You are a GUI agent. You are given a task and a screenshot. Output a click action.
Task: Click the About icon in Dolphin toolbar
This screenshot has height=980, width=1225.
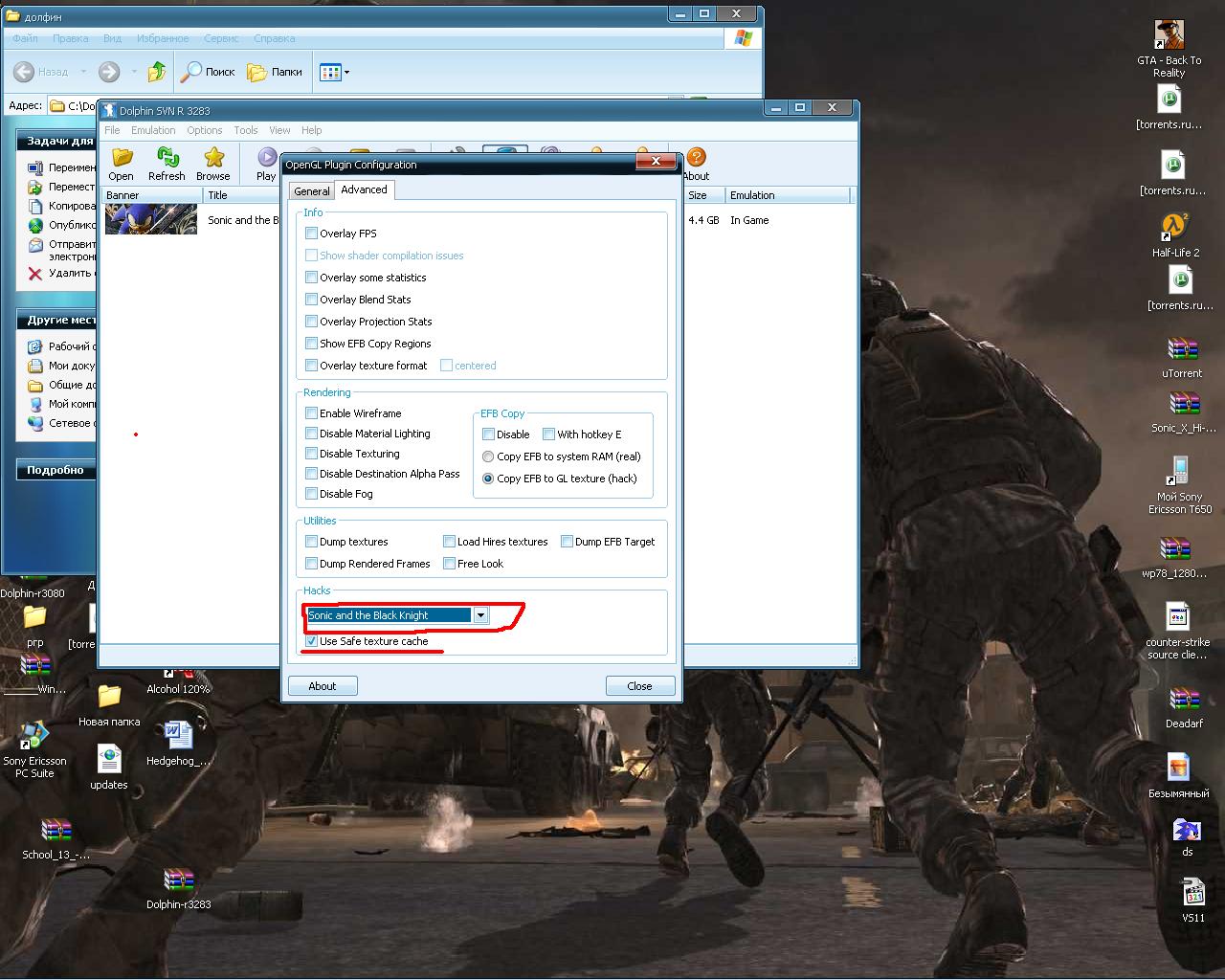pos(696,159)
